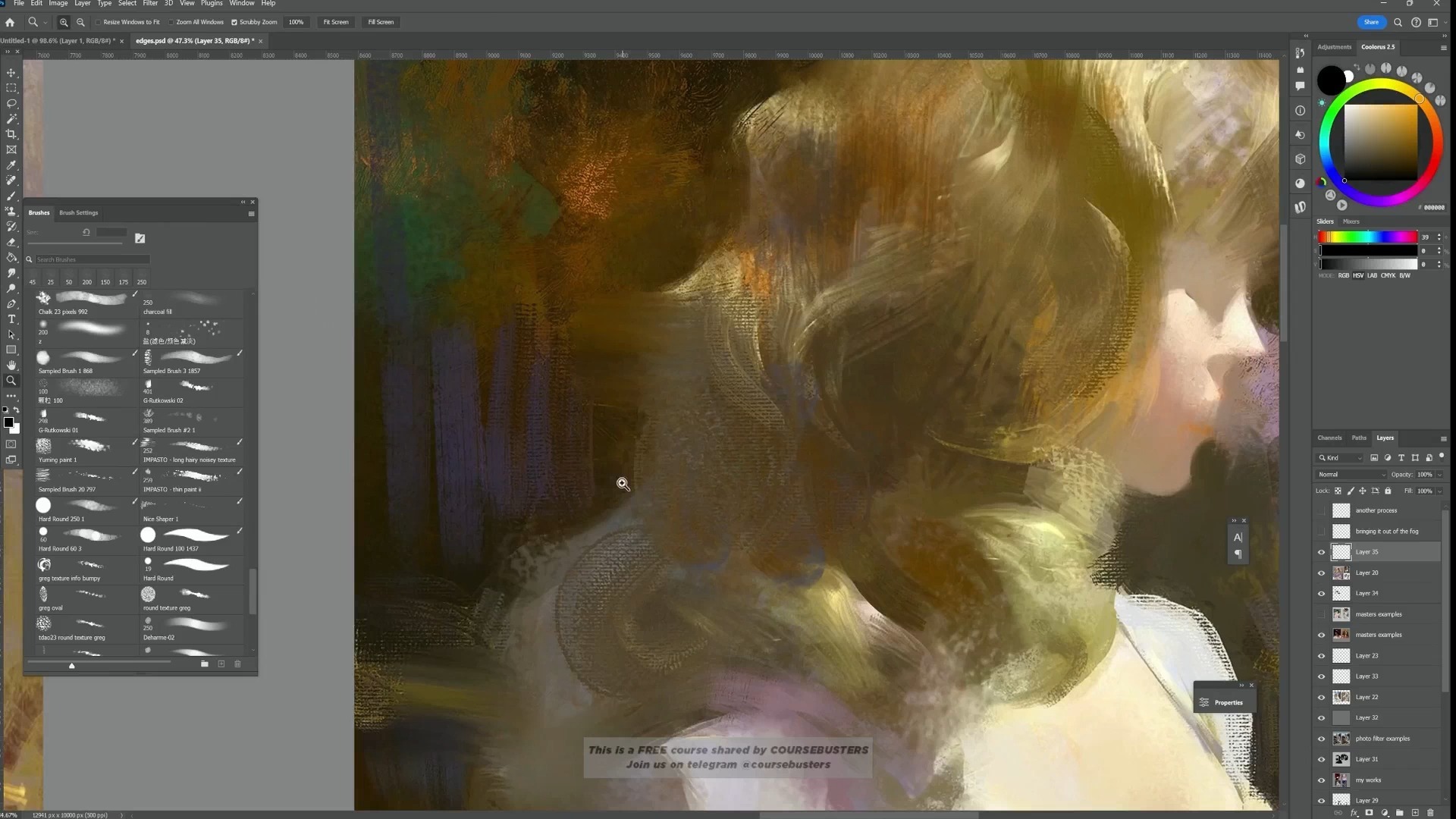Switch to Brush Settings tab
The width and height of the screenshot is (1456, 819).
coord(79,213)
